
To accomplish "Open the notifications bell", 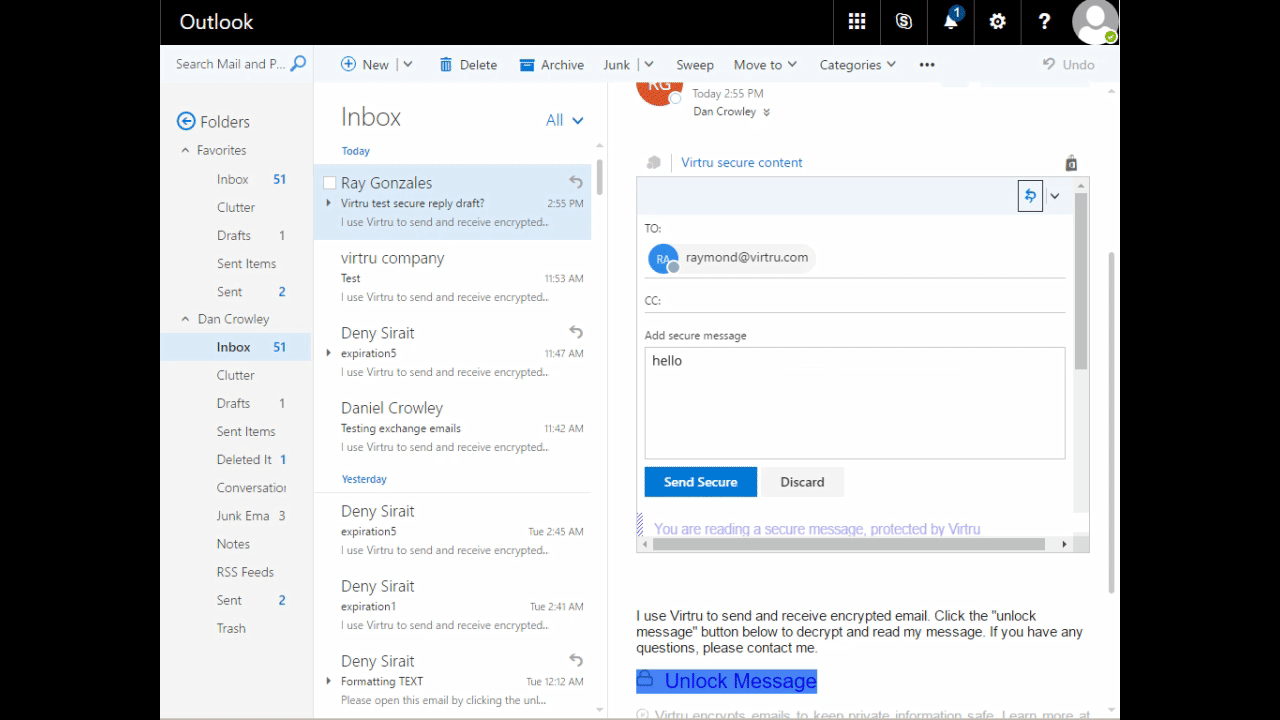I will tap(951, 22).
